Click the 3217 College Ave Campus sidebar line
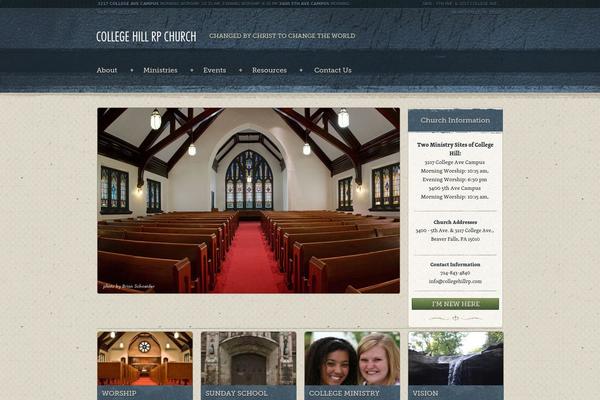 [455, 162]
